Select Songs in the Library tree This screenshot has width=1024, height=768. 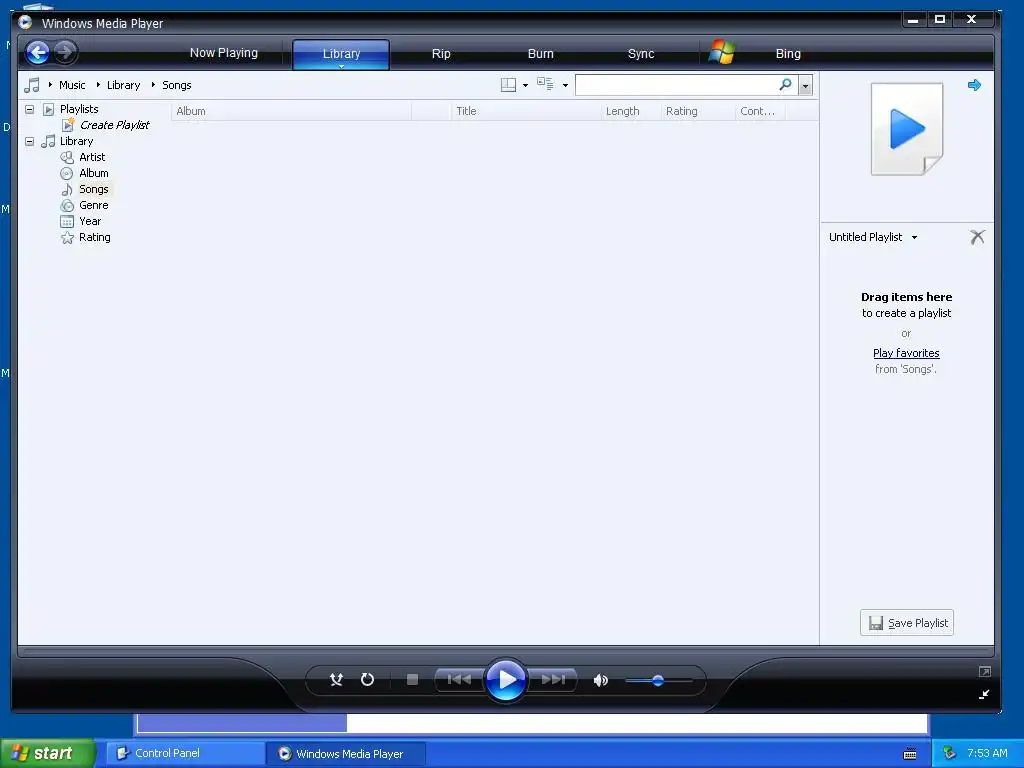tap(93, 189)
